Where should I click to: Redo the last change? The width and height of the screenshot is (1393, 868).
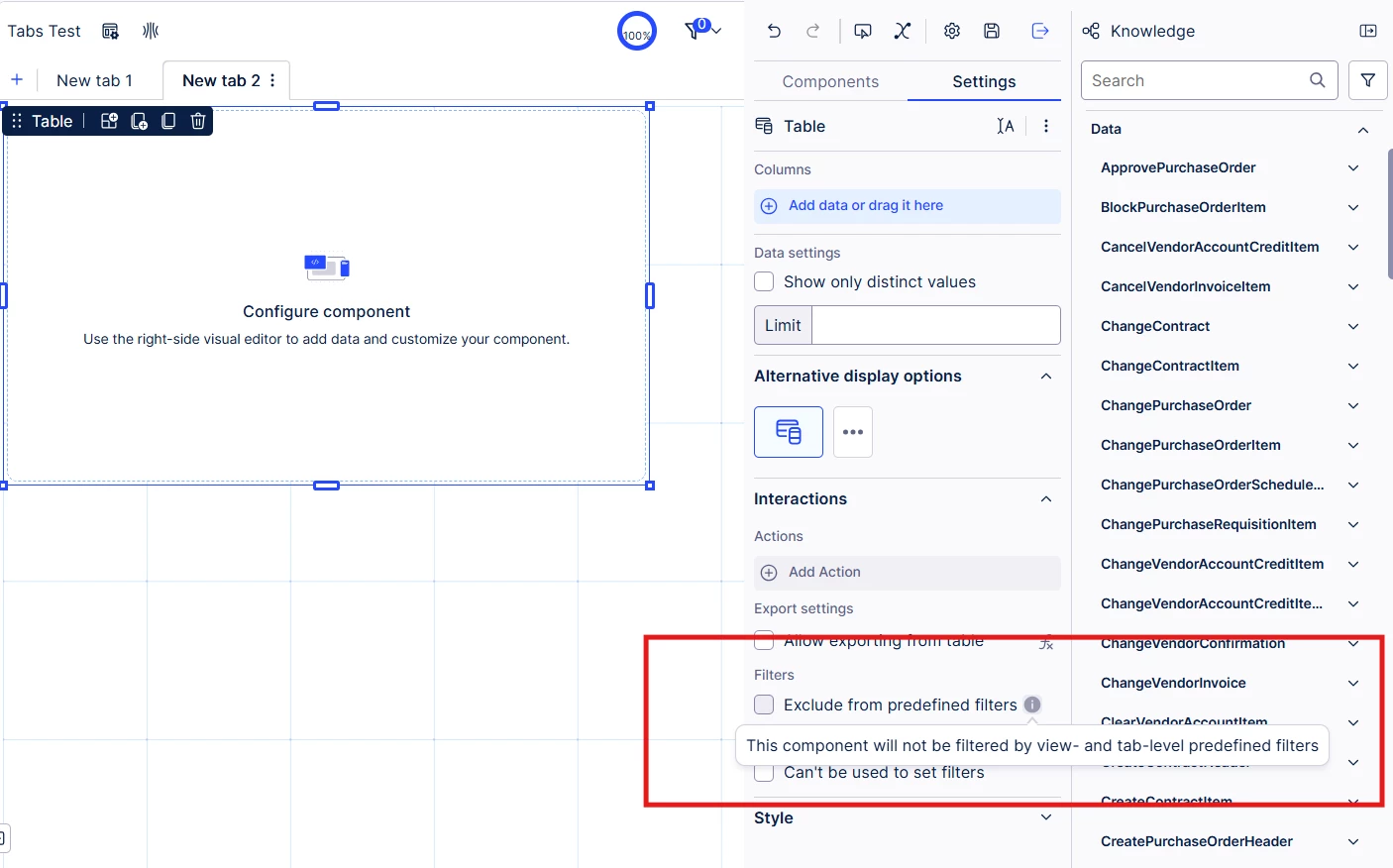[813, 32]
